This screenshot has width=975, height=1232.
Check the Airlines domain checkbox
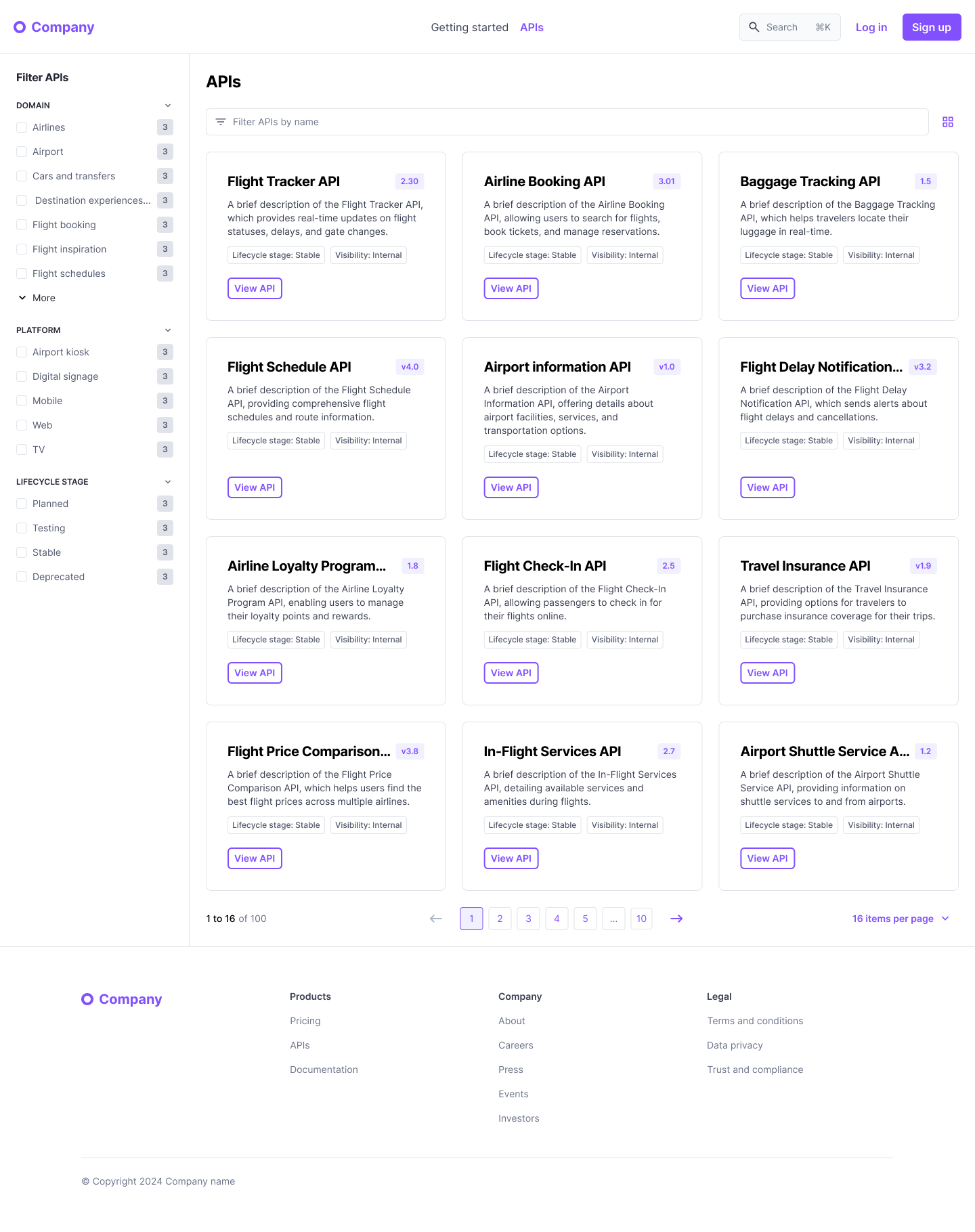(x=22, y=127)
